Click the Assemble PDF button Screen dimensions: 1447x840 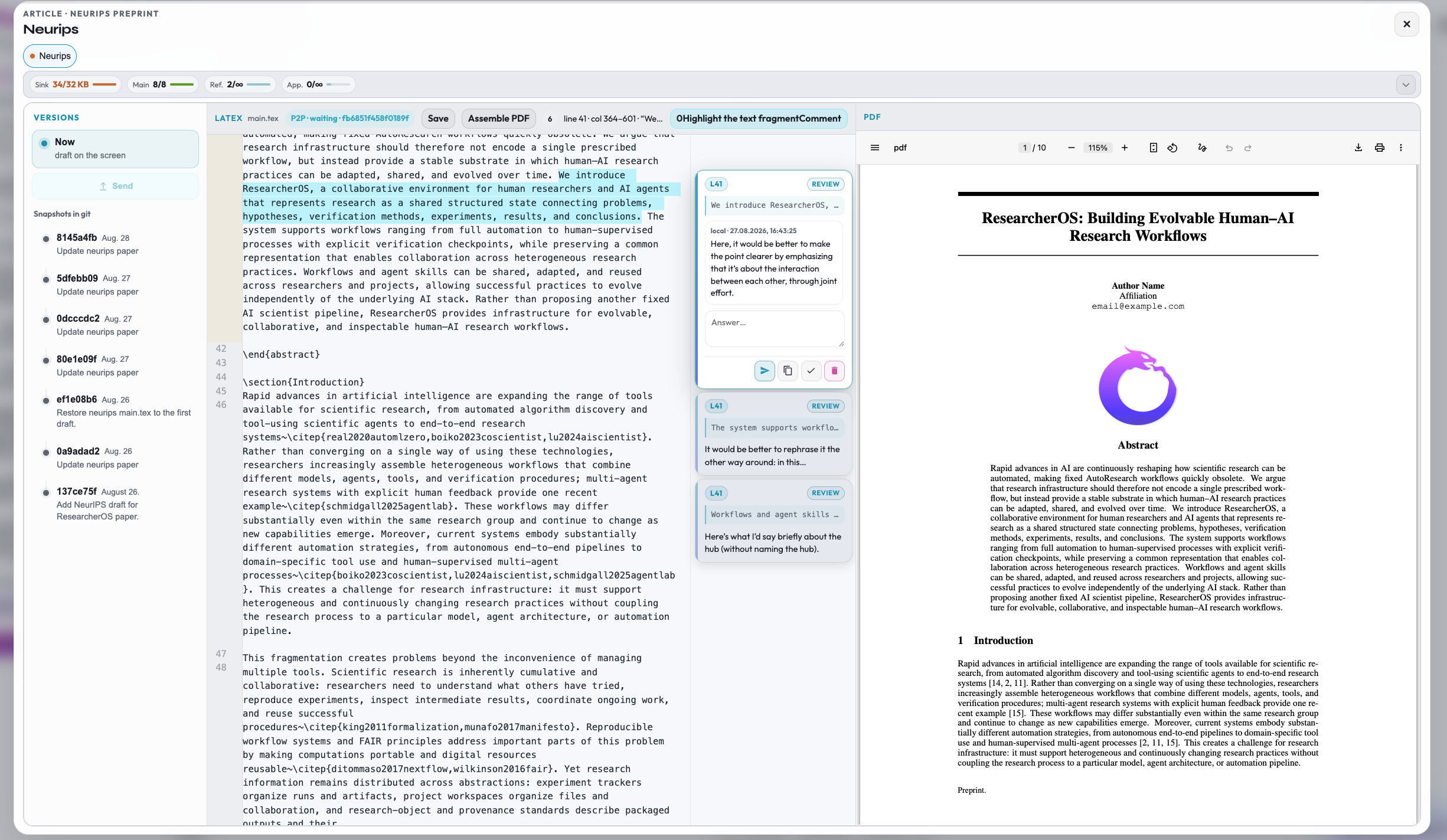(498, 119)
